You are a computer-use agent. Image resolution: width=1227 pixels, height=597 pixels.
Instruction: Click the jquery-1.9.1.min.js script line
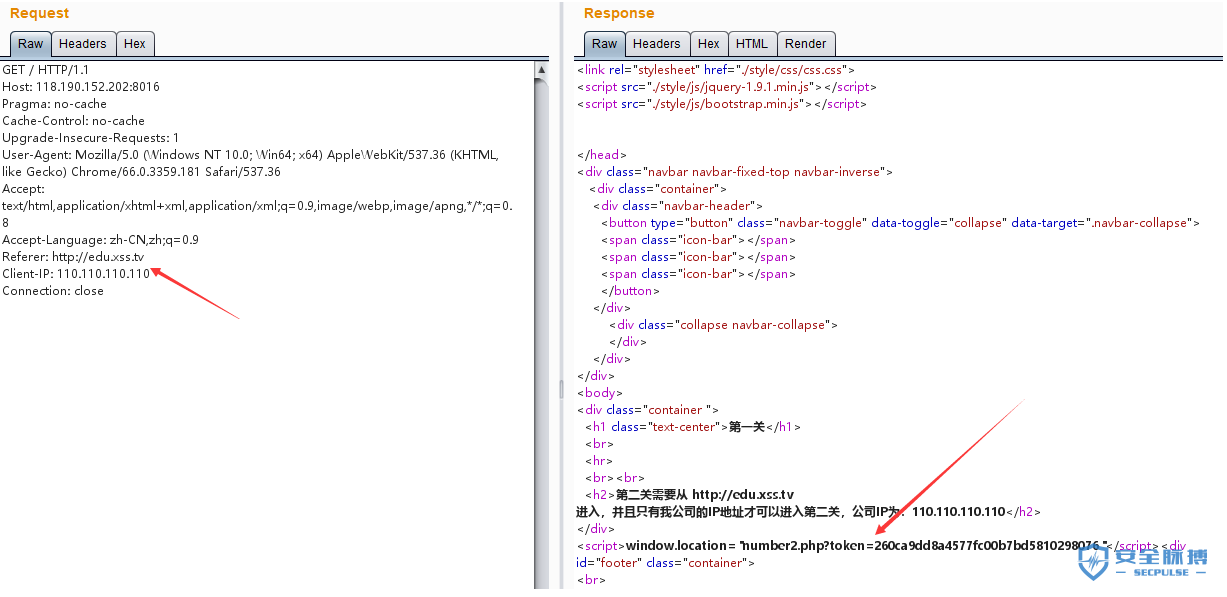(726, 87)
